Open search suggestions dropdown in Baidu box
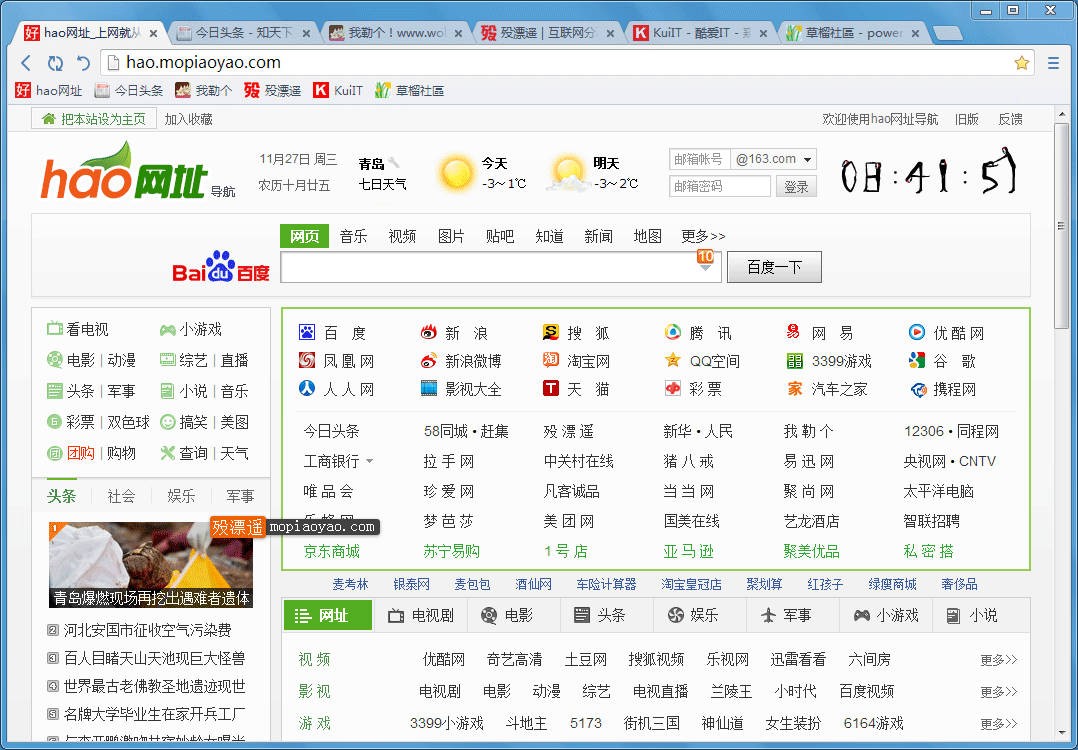Screen dimensions: 1078x750 [x=705, y=267]
